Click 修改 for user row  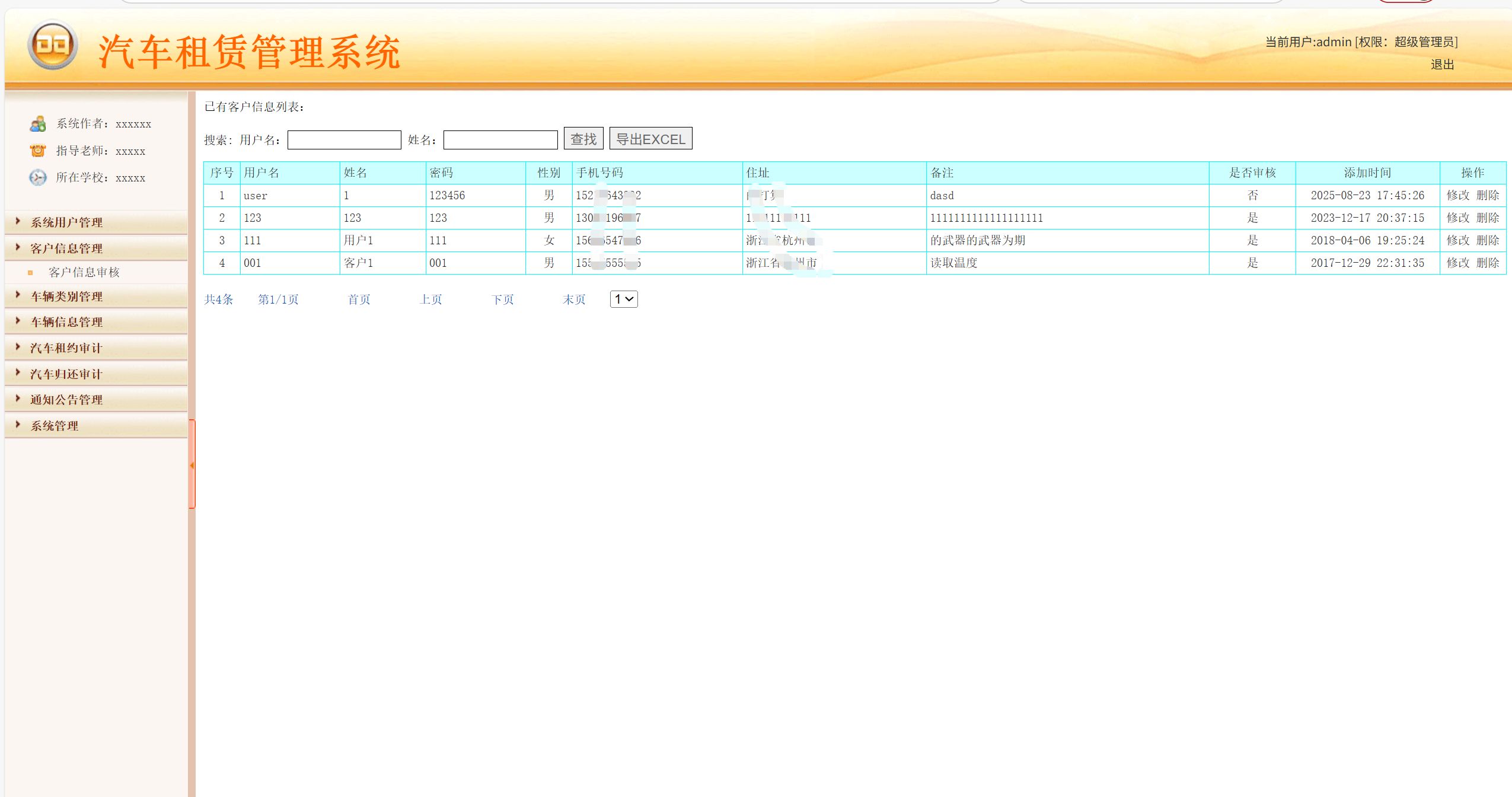1458,195
